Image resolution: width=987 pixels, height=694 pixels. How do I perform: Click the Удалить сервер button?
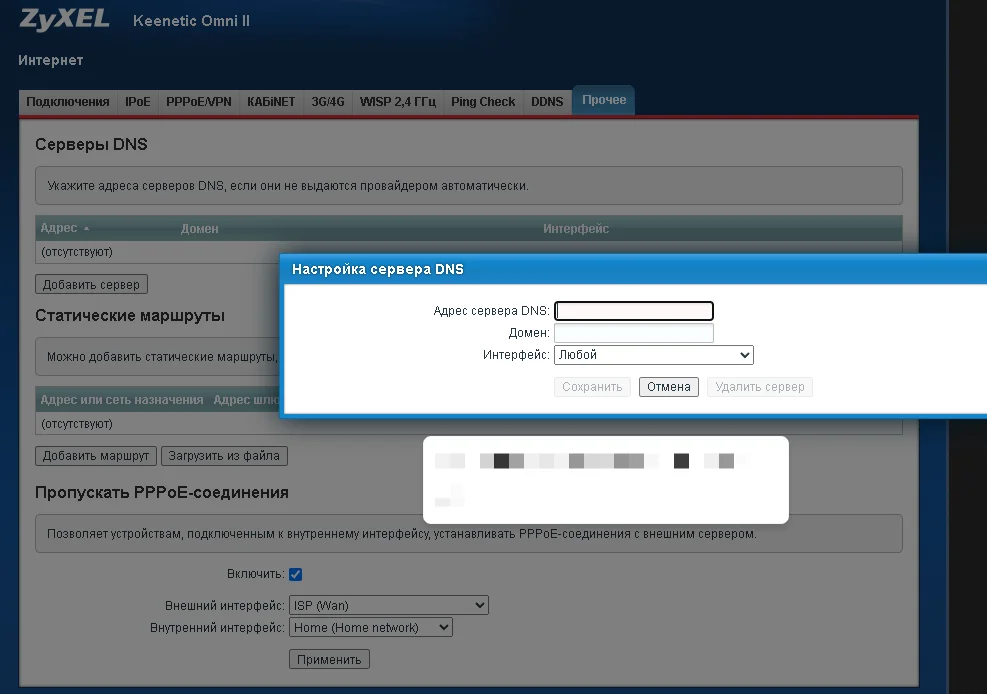pos(760,387)
